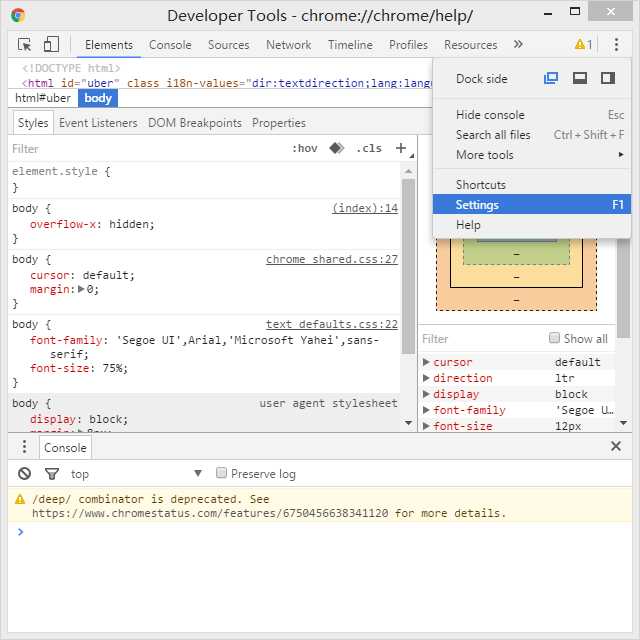Expand computed font-family property
Image resolution: width=640 pixels, height=640 pixels.
(426, 409)
